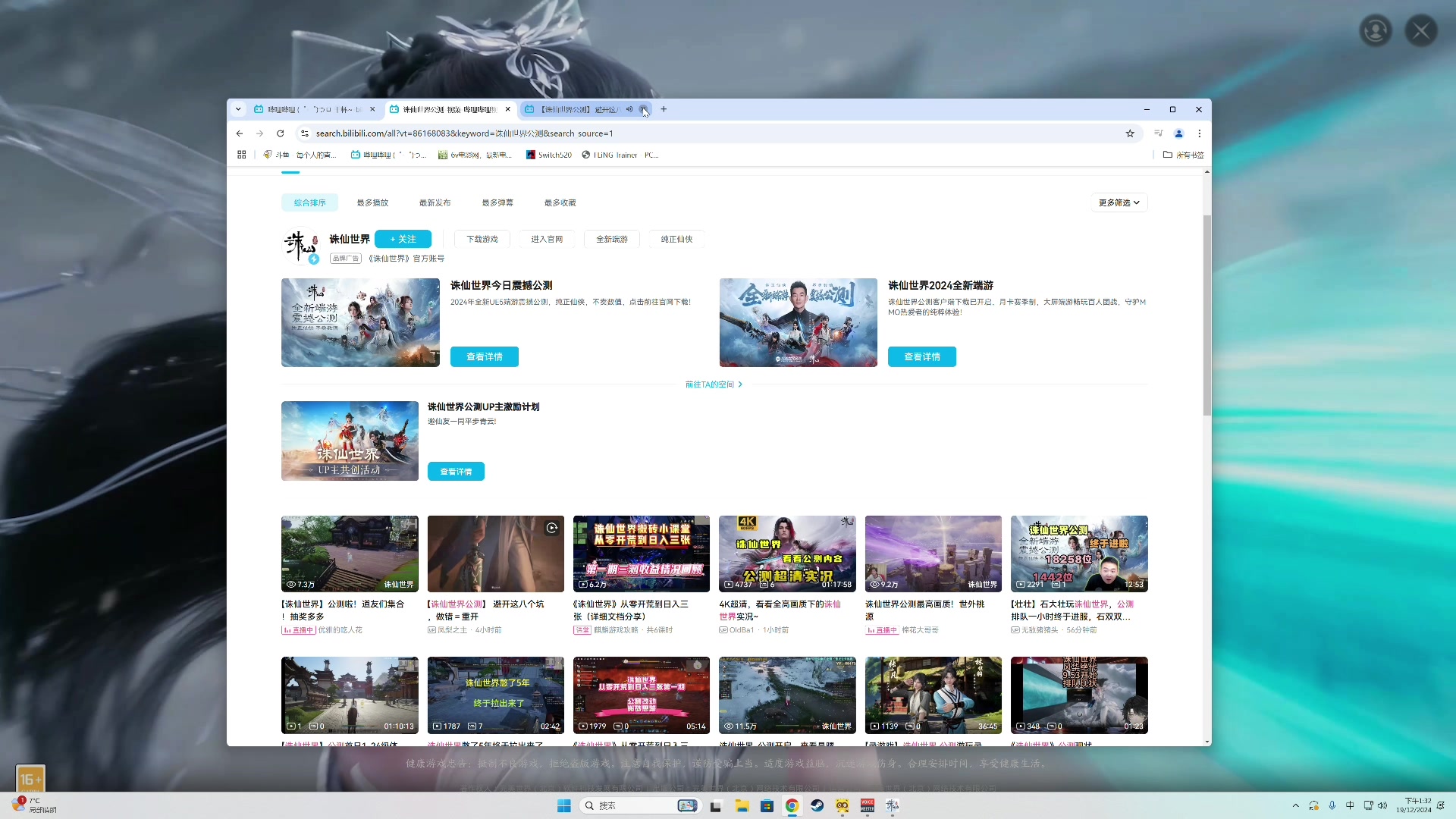Close the first bilibili tab
Image resolution: width=1456 pixels, height=819 pixels.
click(372, 109)
